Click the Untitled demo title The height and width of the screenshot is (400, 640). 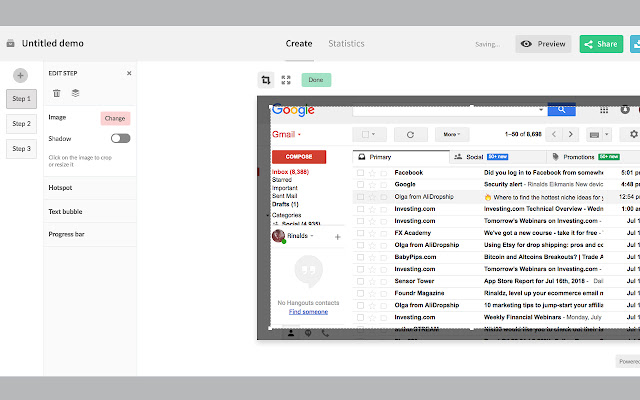53,43
